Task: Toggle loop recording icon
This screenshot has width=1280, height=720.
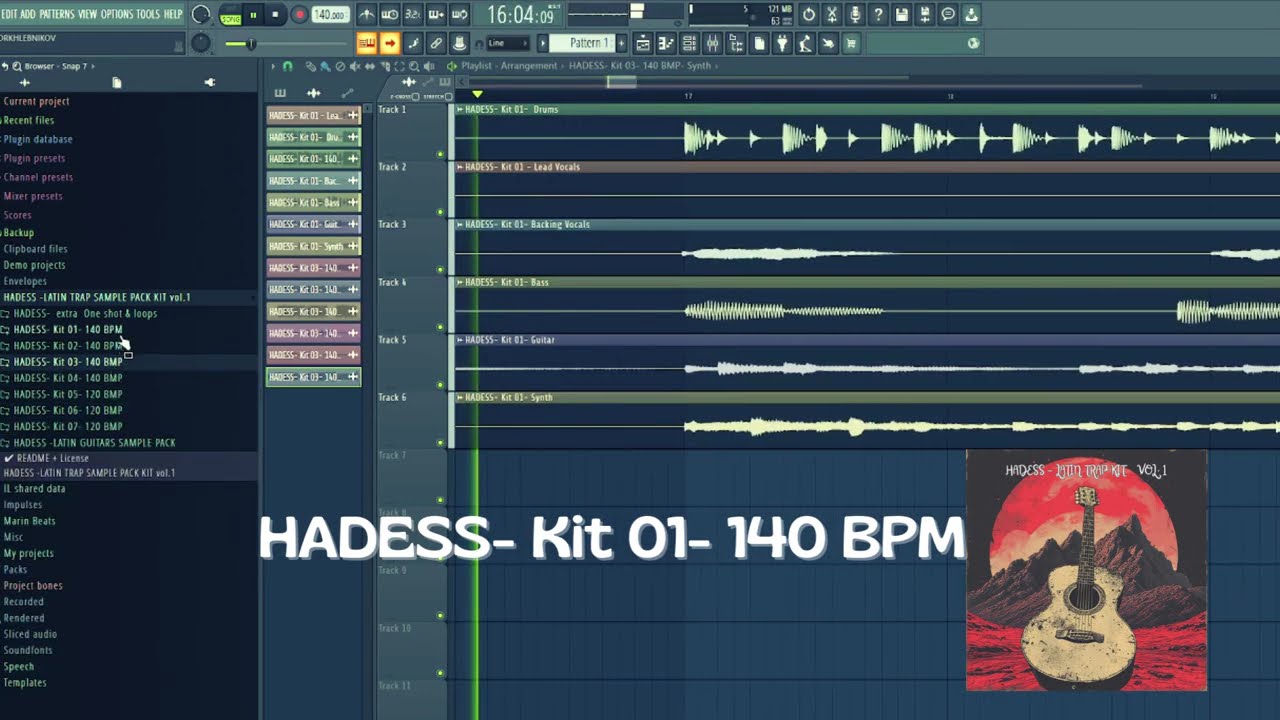Action: click(459, 15)
